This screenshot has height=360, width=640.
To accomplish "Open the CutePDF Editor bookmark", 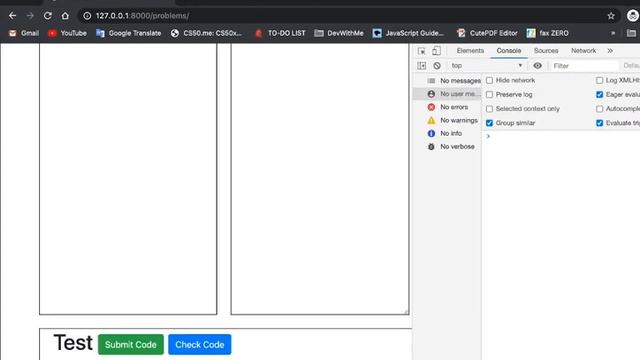I will [487, 33].
